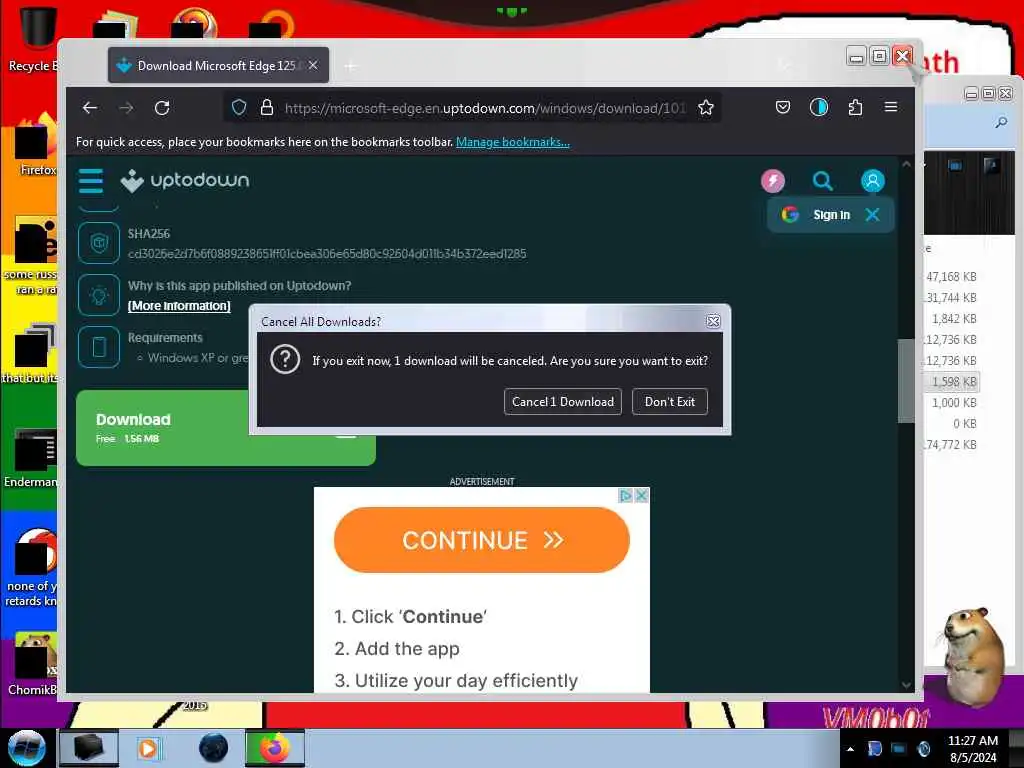Click the Don't Exit button
The width and height of the screenshot is (1024, 768).
click(669, 402)
